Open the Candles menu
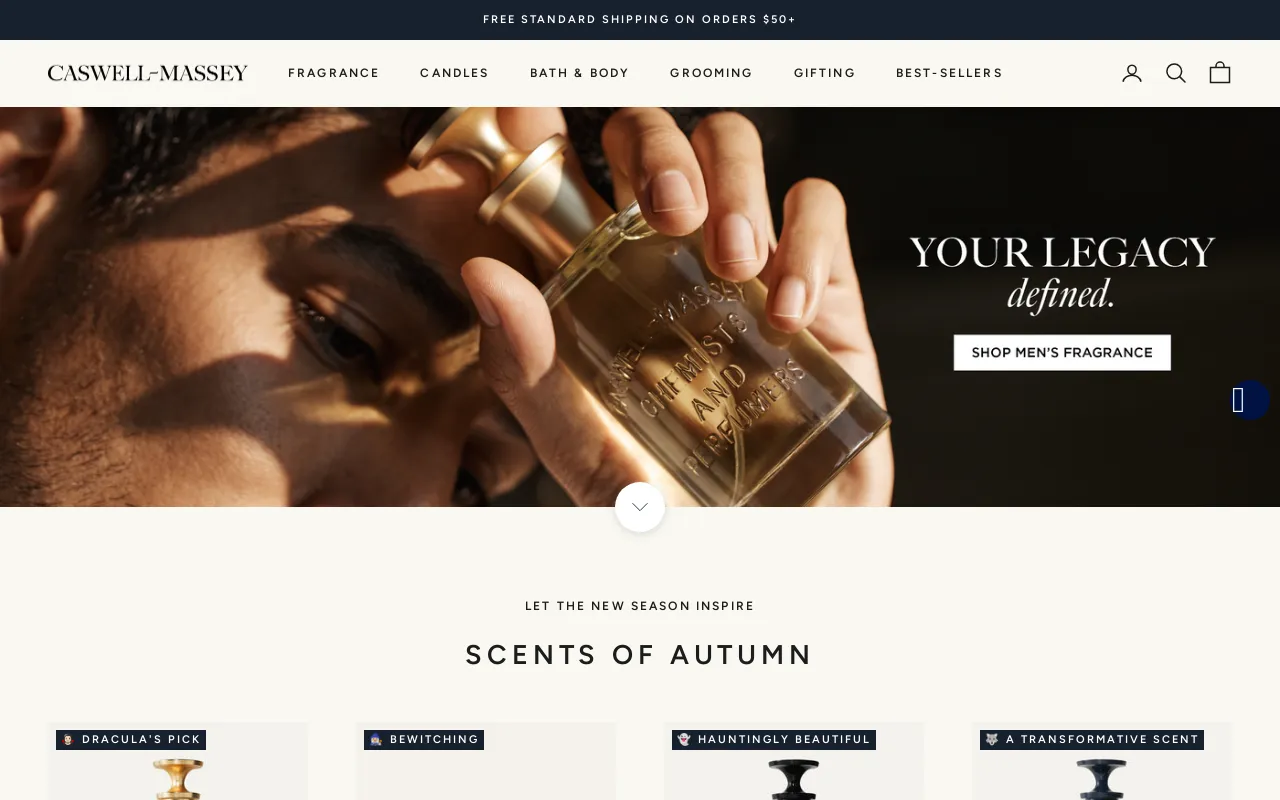This screenshot has width=1280, height=800. tap(454, 73)
